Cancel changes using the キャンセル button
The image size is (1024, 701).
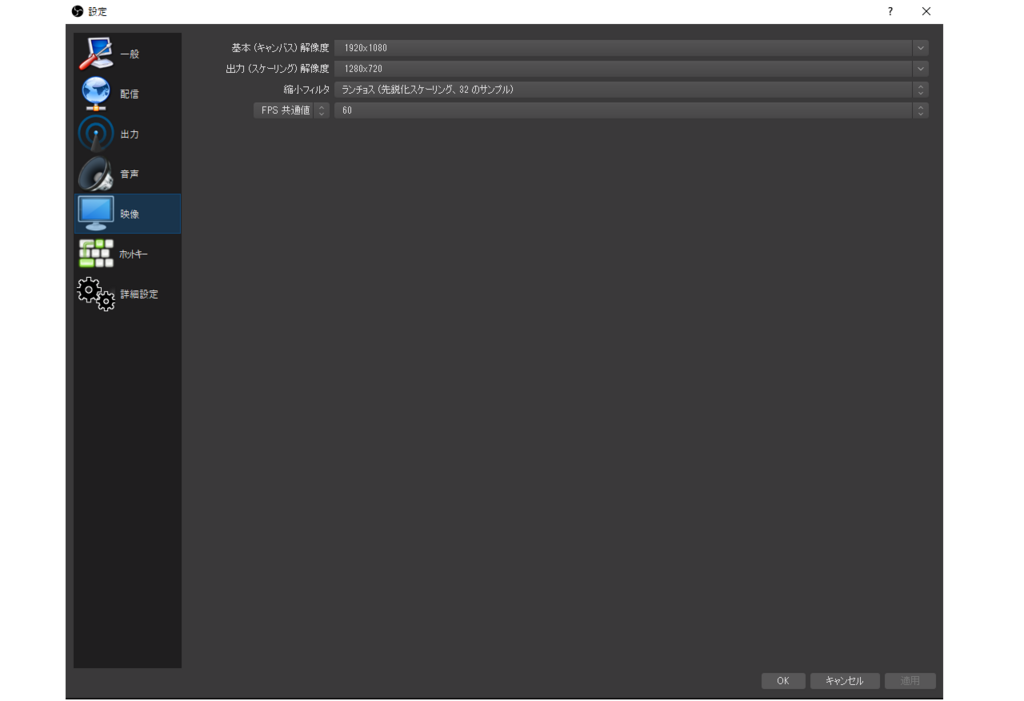pyautogui.click(x=845, y=680)
